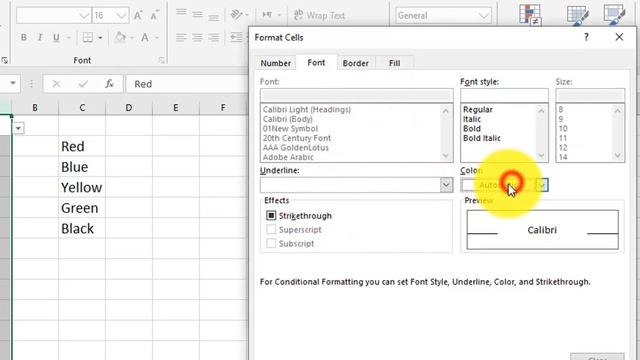Screen dimensions: 640x360
Task: Open Format as Table icon
Action: click(x=578, y=15)
